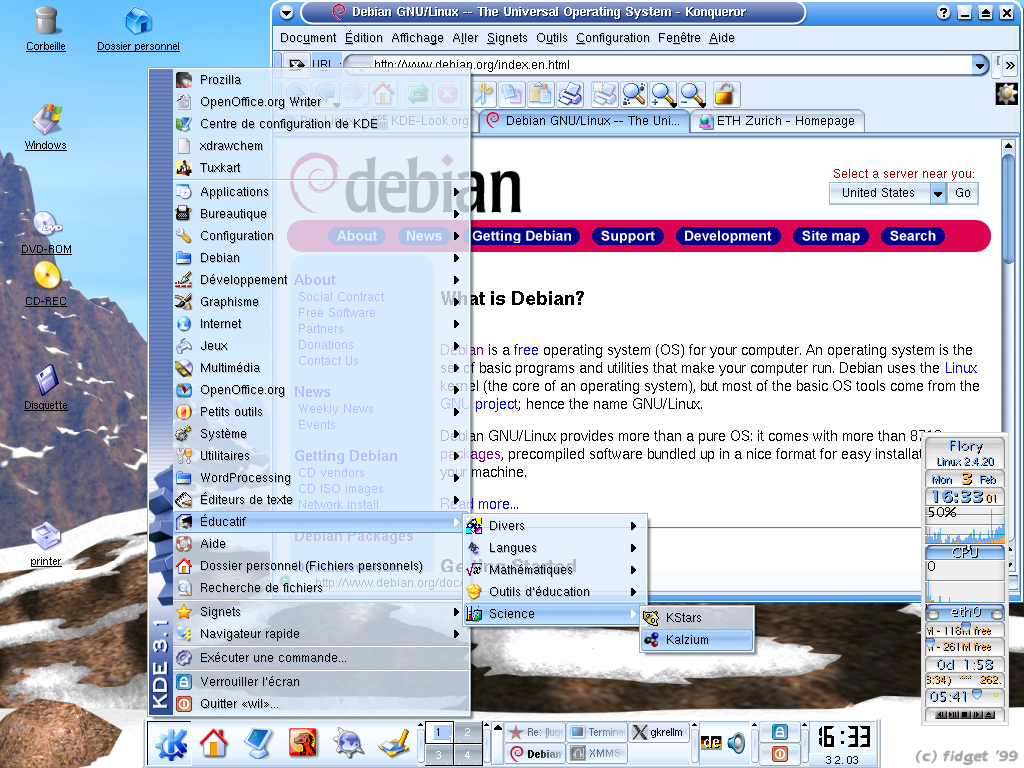The height and width of the screenshot is (768, 1024).
Task: Click the Go button next to server selector
Action: [x=963, y=193]
